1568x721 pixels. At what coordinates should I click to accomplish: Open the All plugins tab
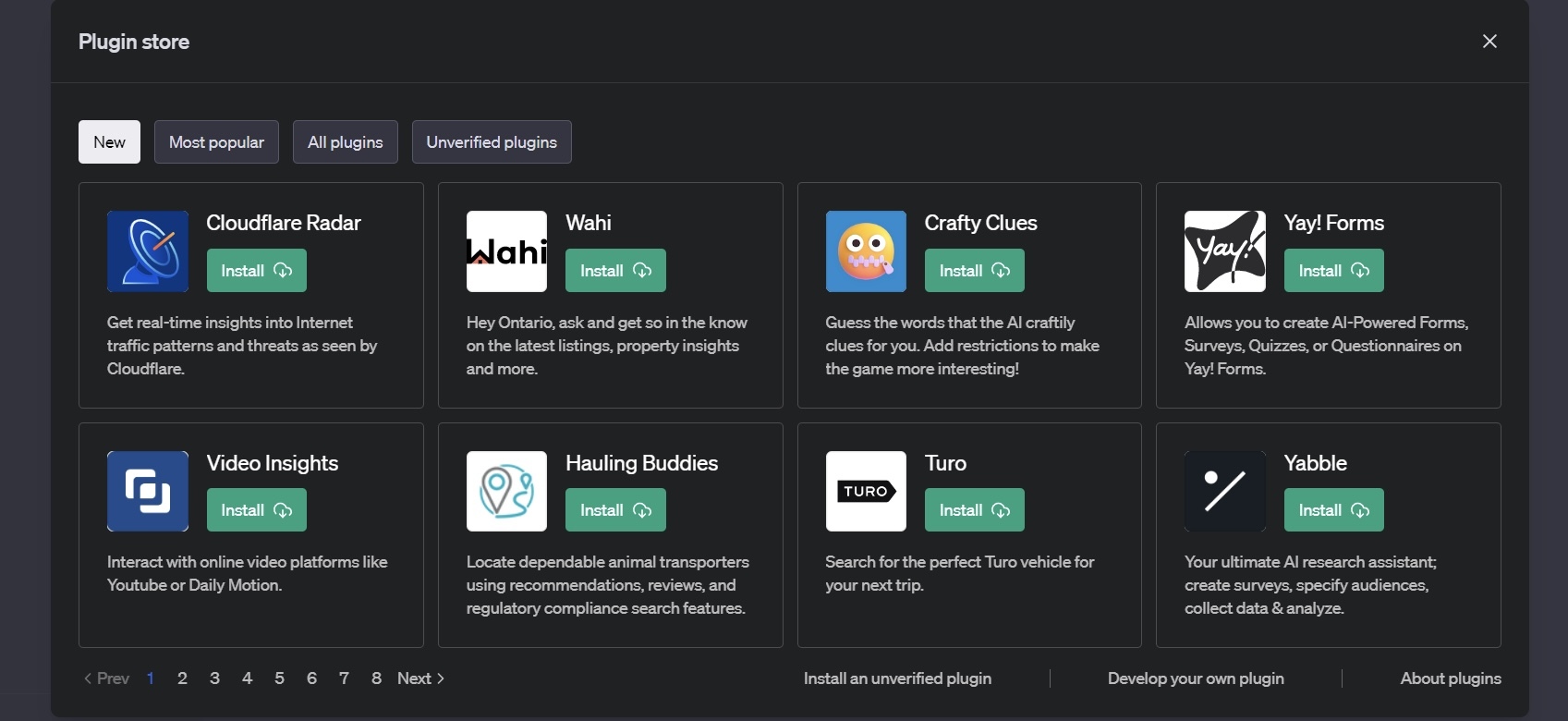(x=346, y=141)
